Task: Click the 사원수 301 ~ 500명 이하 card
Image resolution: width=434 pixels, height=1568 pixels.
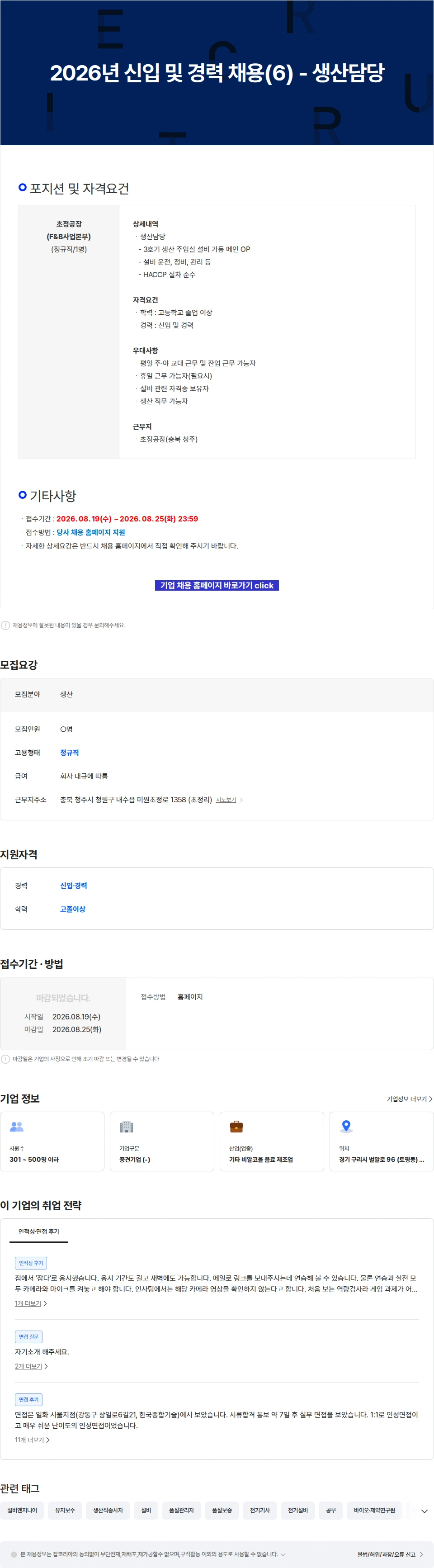Action: coord(52,1142)
